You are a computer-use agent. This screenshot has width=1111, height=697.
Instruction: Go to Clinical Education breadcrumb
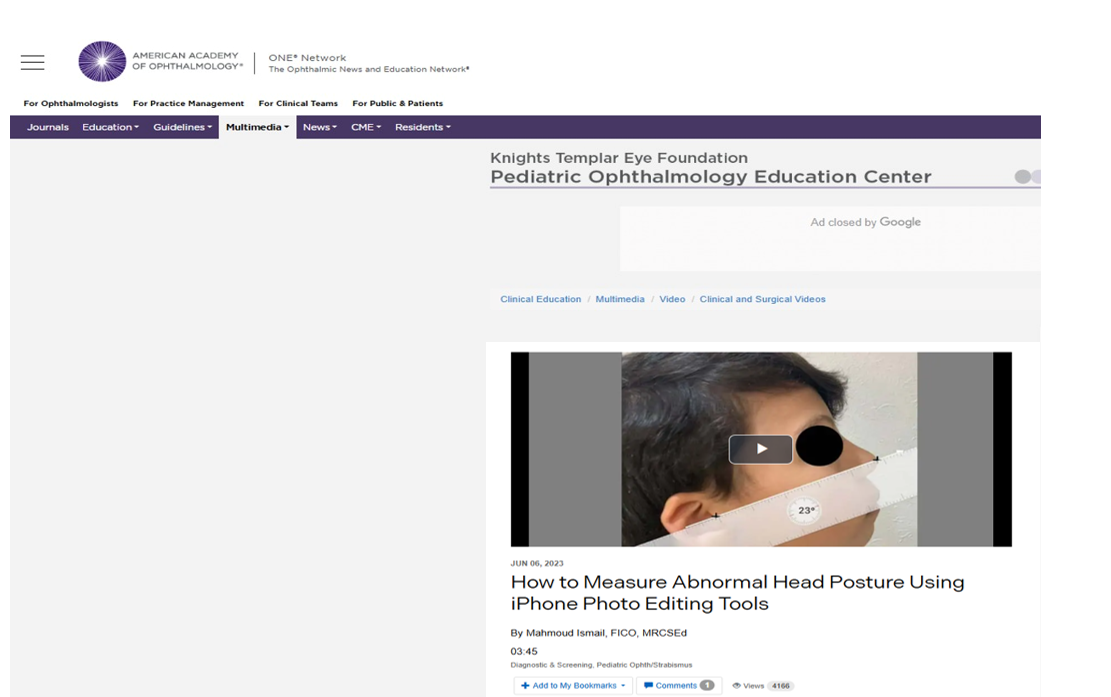pyautogui.click(x=541, y=299)
